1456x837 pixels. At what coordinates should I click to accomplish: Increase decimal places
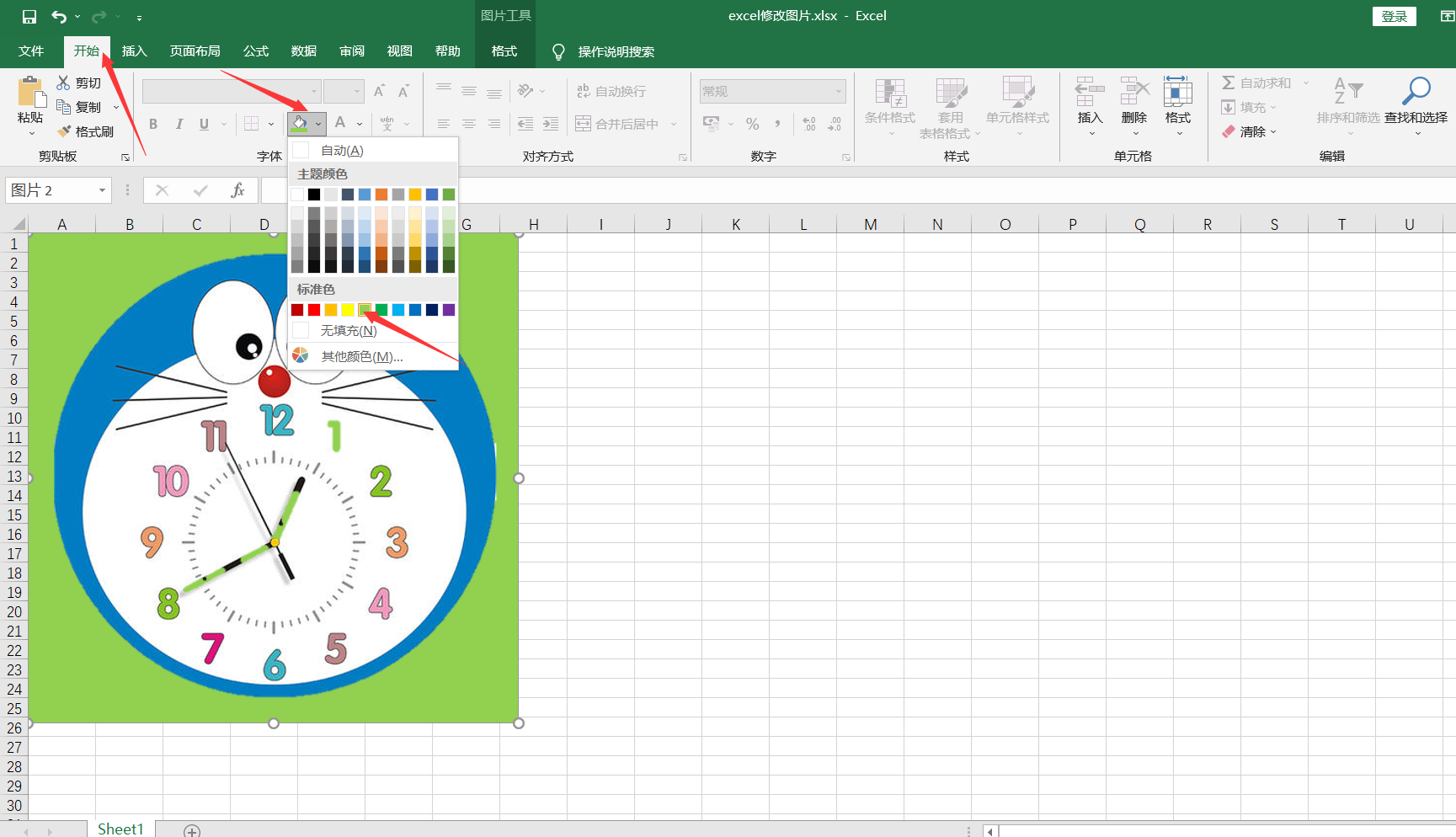pyautogui.click(x=809, y=124)
